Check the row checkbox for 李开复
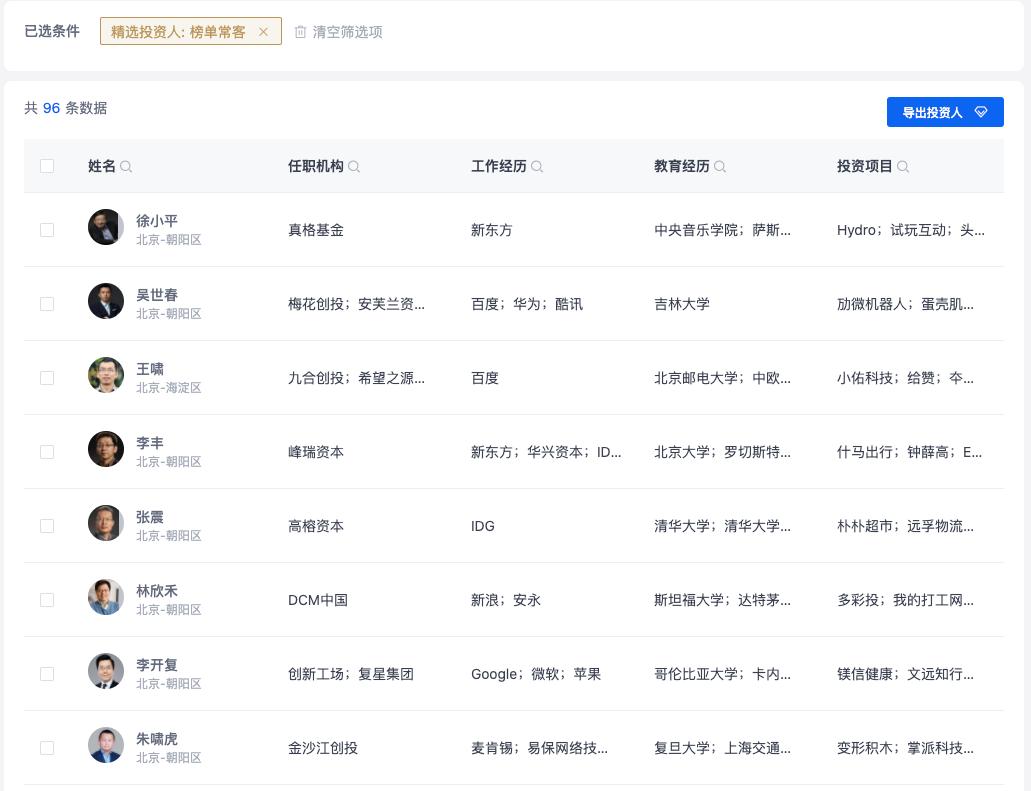Image resolution: width=1031 pixels, height=791 pixels. 47,673
